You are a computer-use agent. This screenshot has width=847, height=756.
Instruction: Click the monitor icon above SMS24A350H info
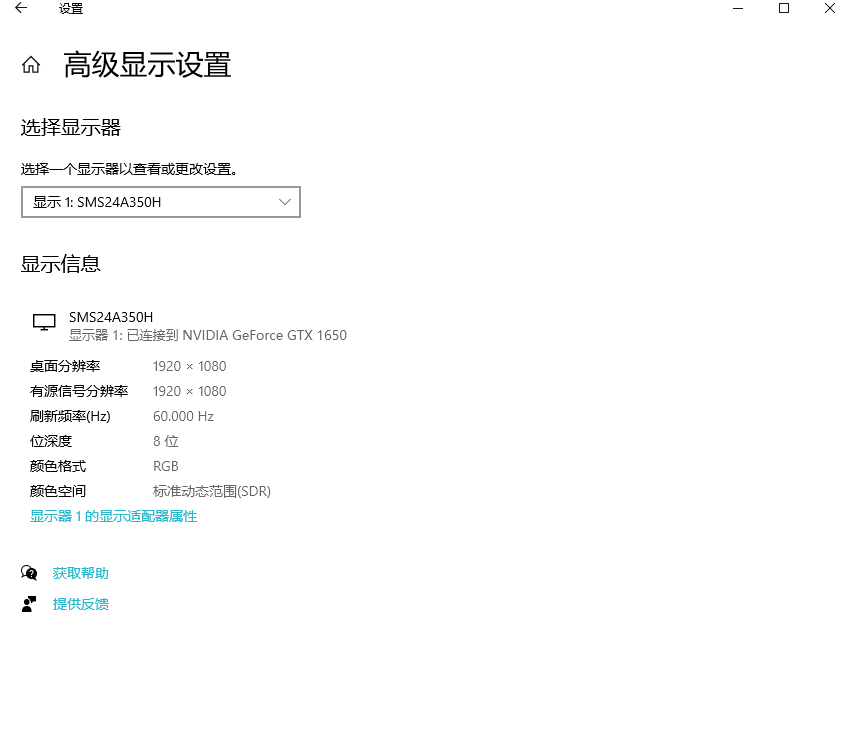pos(43,322)
